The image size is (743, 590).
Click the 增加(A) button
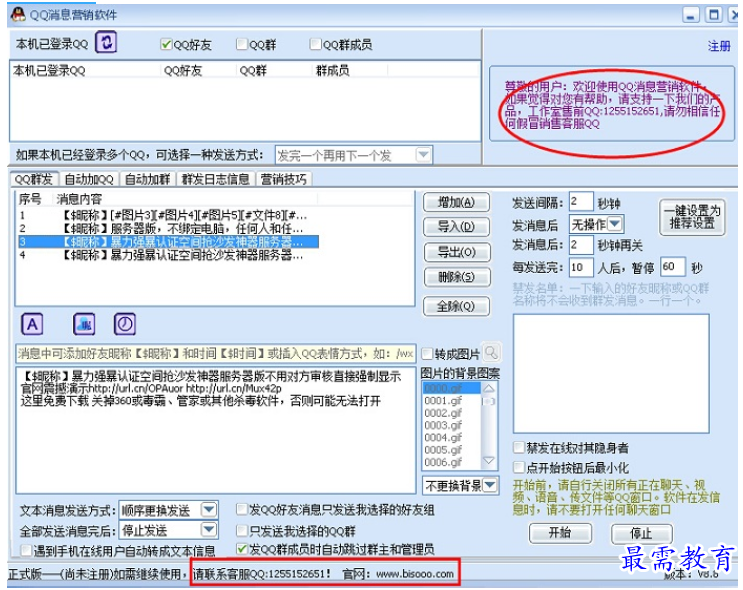click(x=456, y=203)
